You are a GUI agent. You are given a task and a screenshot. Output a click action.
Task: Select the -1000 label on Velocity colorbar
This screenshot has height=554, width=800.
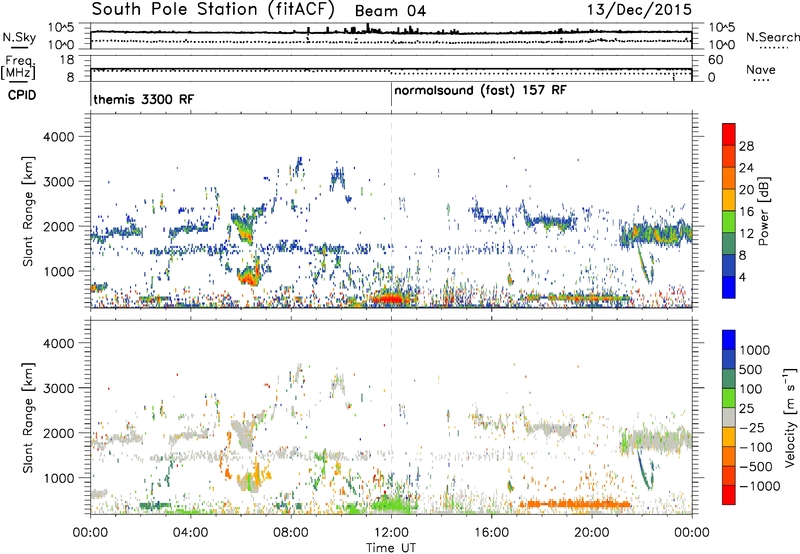[759, 486]
